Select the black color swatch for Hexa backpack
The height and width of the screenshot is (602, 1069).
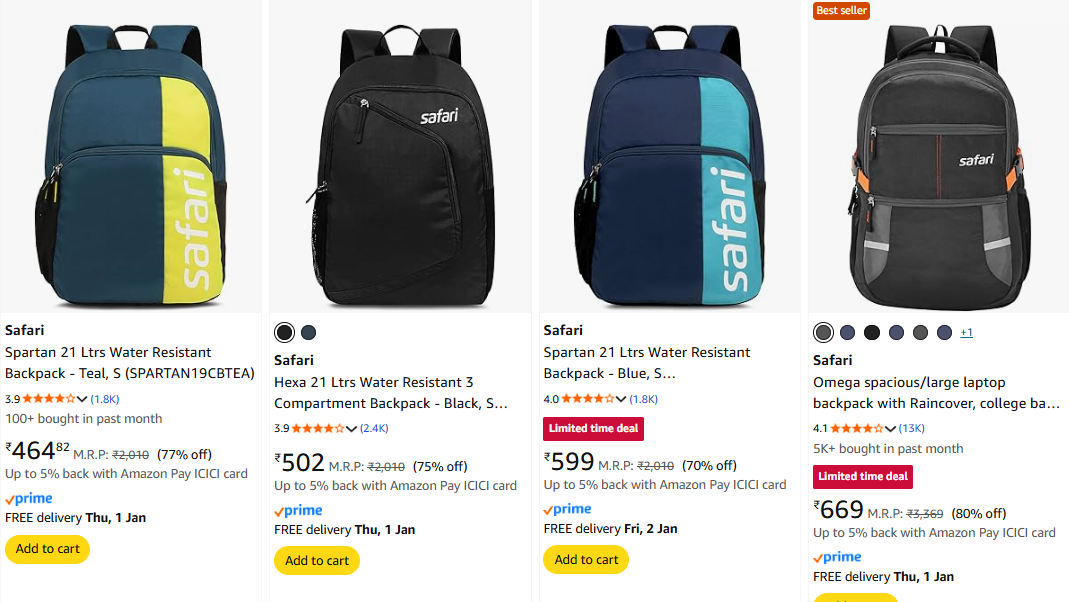pos(285,332)
